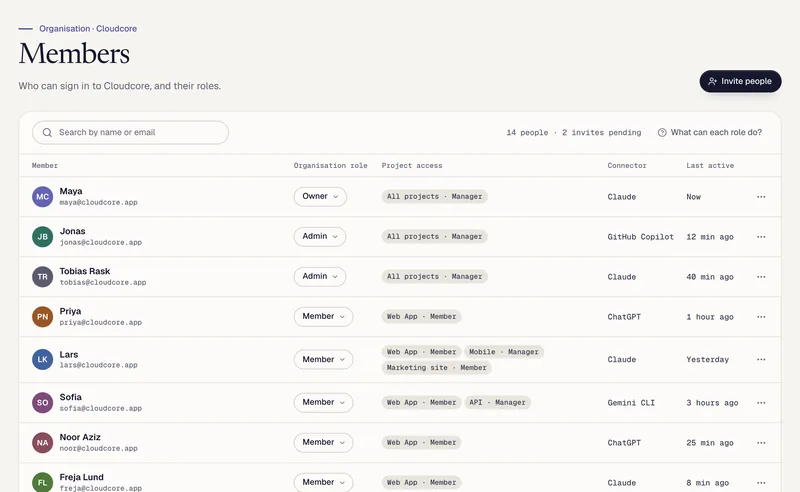Click the '14 people' count text
The width and height of the screenshot is (800, 492).
[x=527, y=133]
